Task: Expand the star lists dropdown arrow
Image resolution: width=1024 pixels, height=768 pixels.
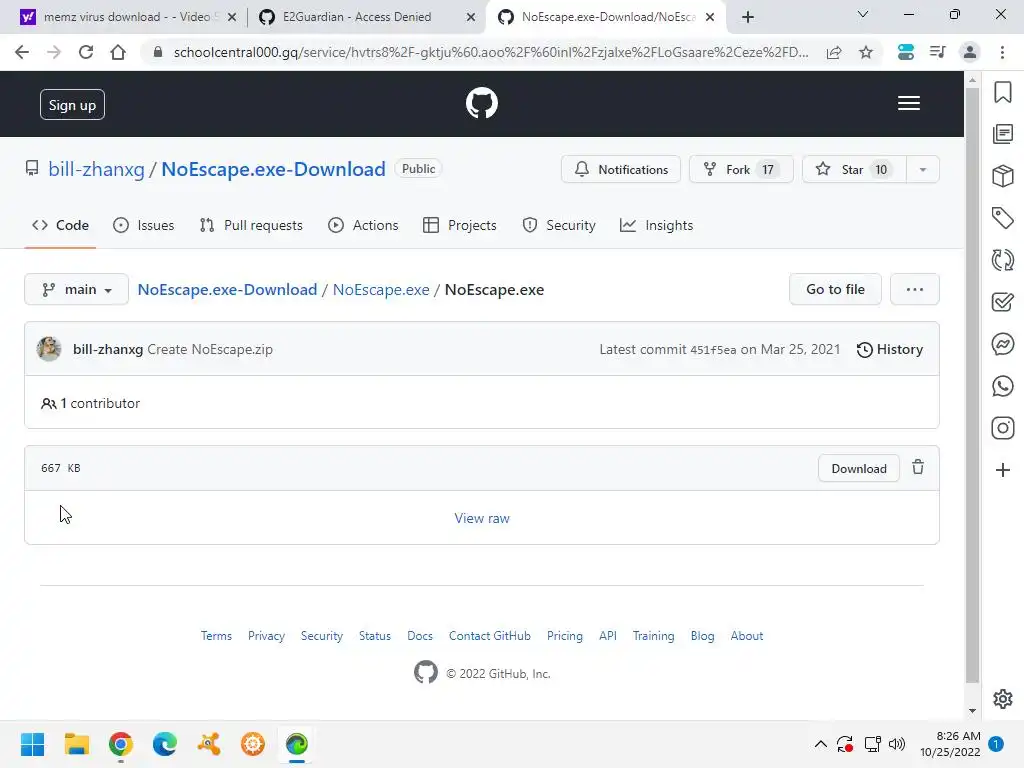Action: point(923,169)
